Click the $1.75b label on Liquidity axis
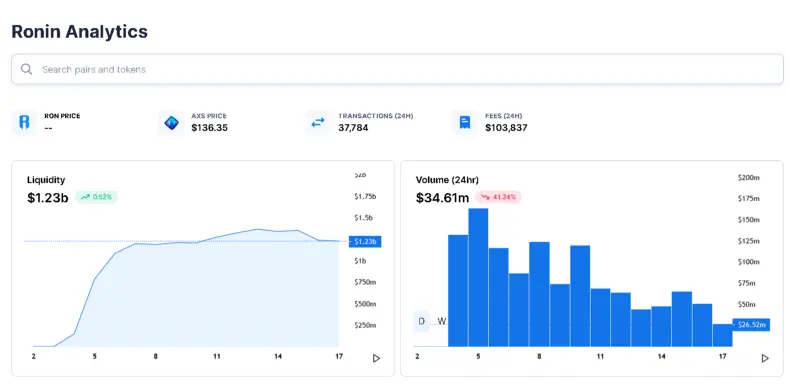Screen dimensions: 788x390 pos(365,197)
